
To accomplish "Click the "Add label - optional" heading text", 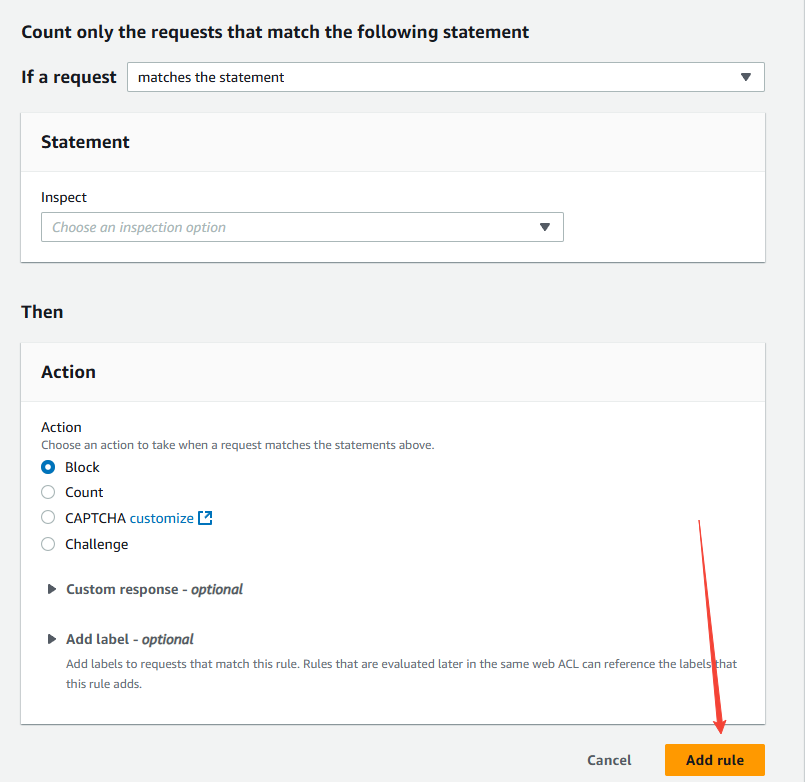I will coord(130,639).
